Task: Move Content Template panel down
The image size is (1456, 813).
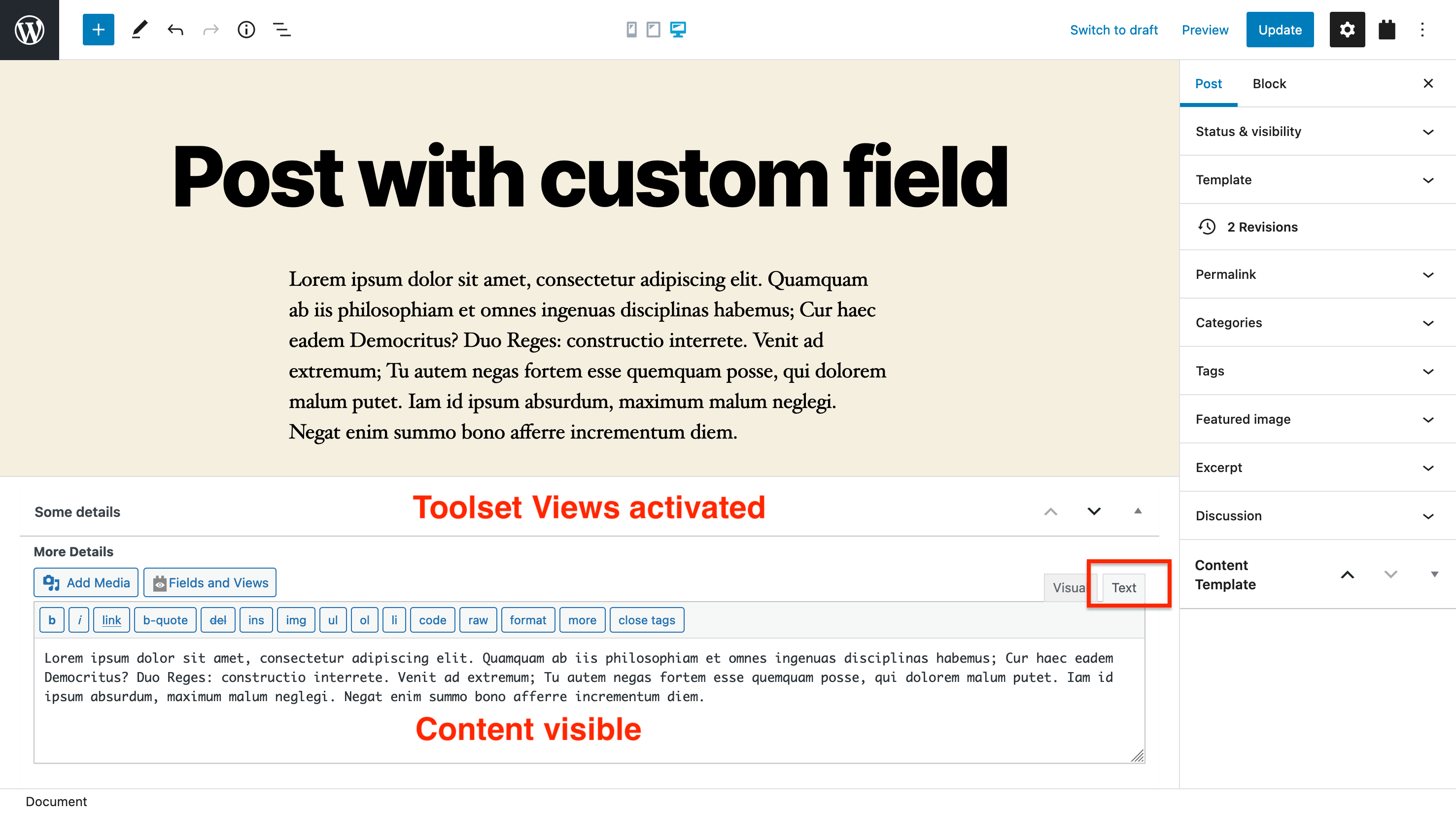Action: click(x=1391, y=575)
